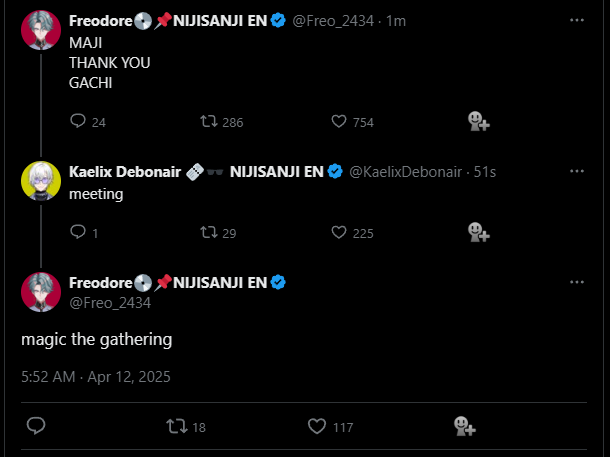Screen dimensions: 610x457
Task: Like the magic the gathering tweet
Action: point(317,426)
